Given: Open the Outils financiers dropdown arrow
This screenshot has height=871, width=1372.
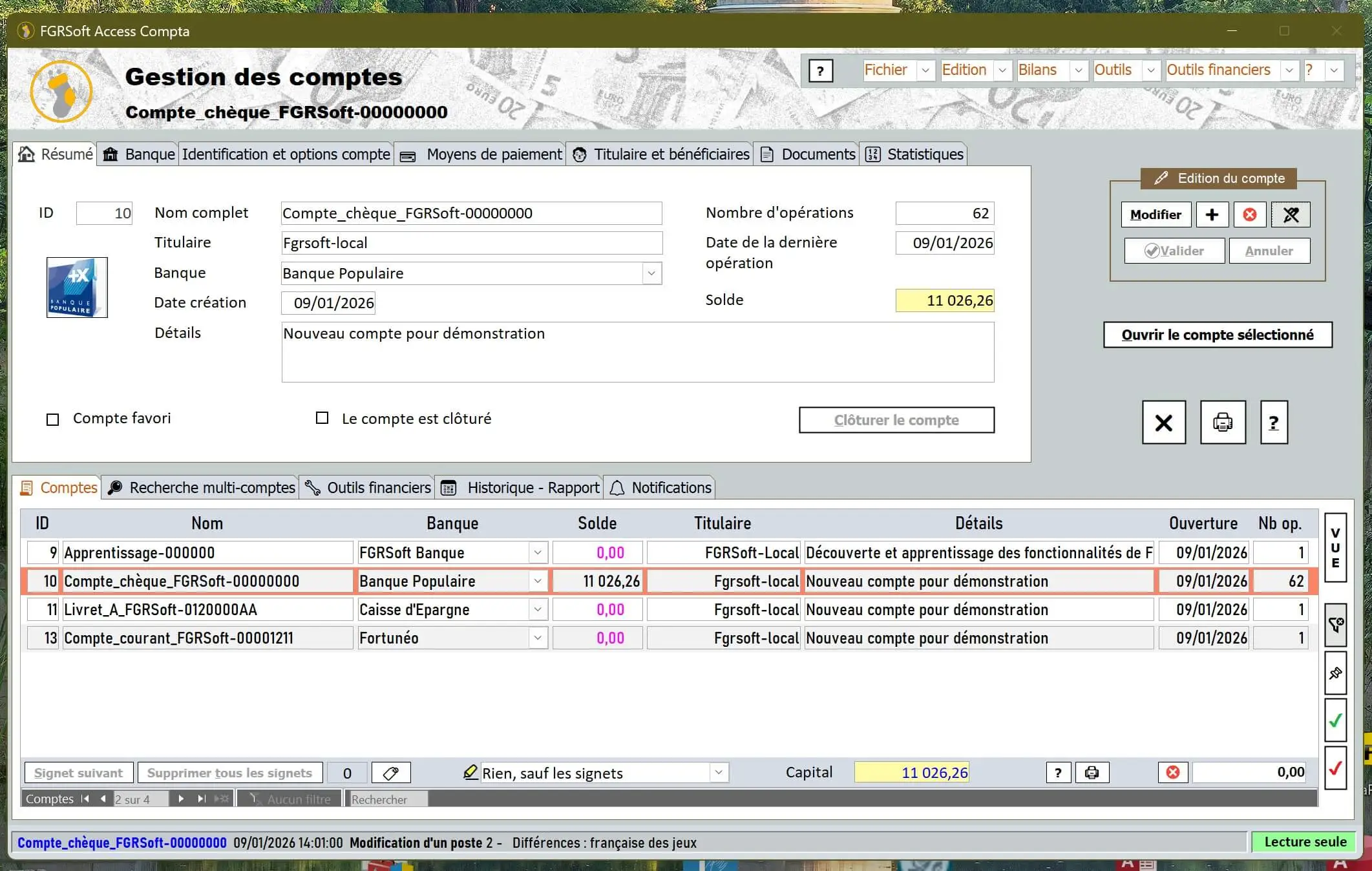Looking at the screenshot, I should pyautogui.click(x=1289, y=70).
